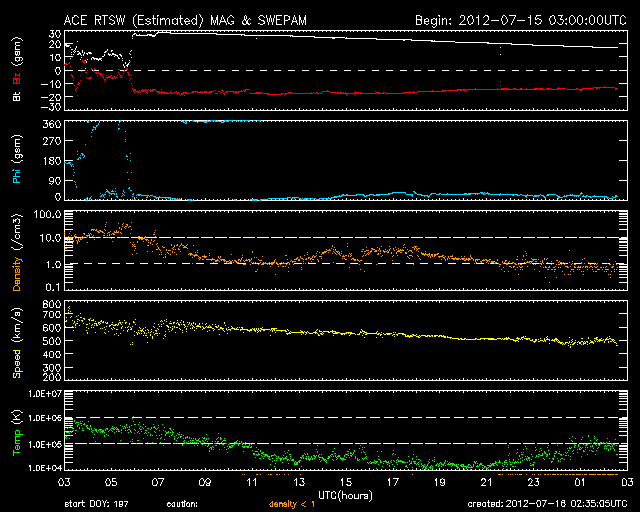
Task: Click the start DOY: 197 text
Action: coord(95,503)
